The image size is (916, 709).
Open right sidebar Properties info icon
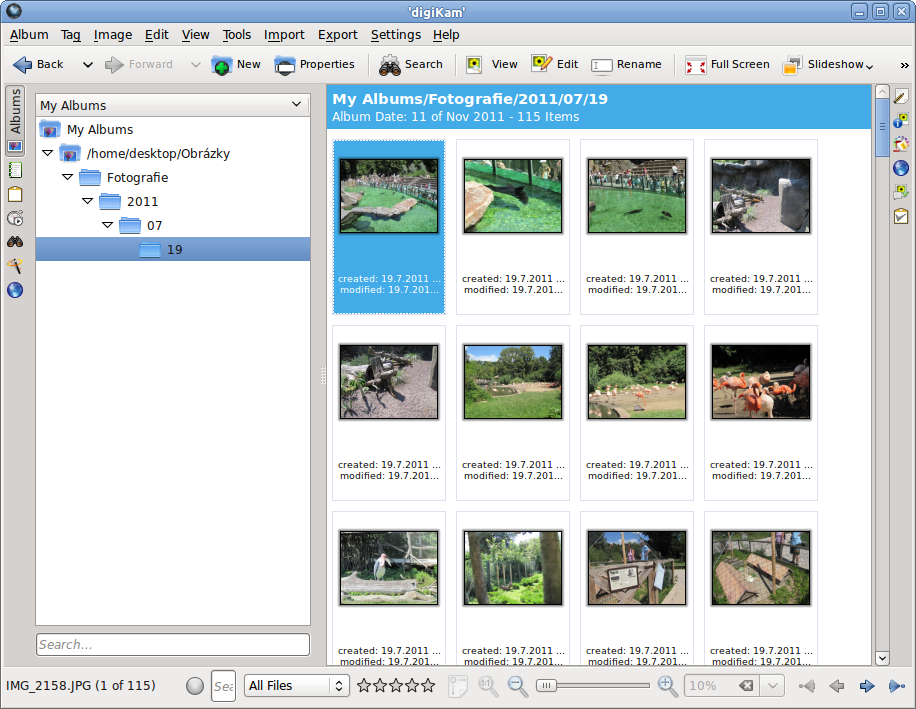901,120
